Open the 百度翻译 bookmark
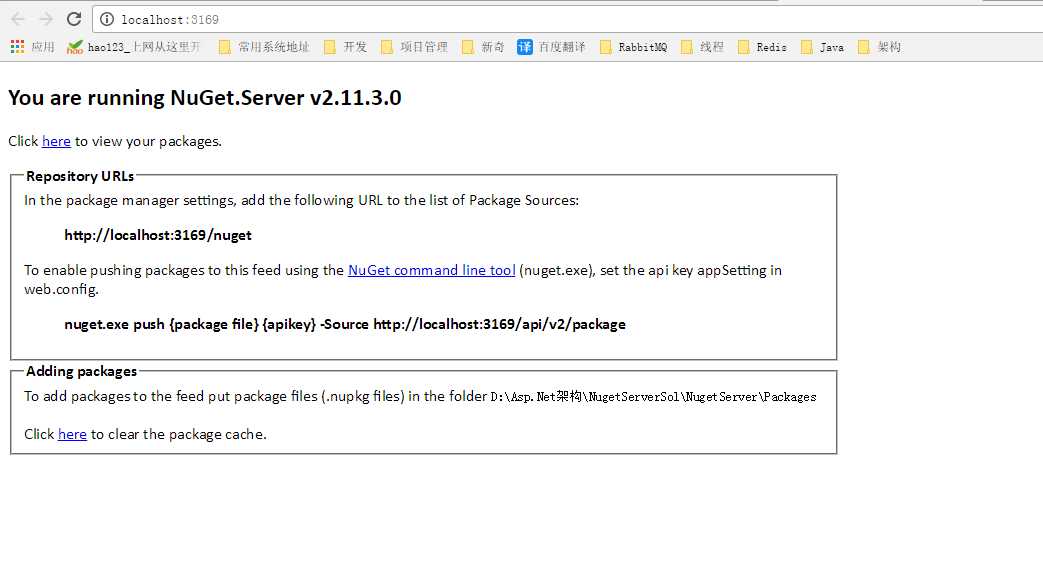 [551, 47]
